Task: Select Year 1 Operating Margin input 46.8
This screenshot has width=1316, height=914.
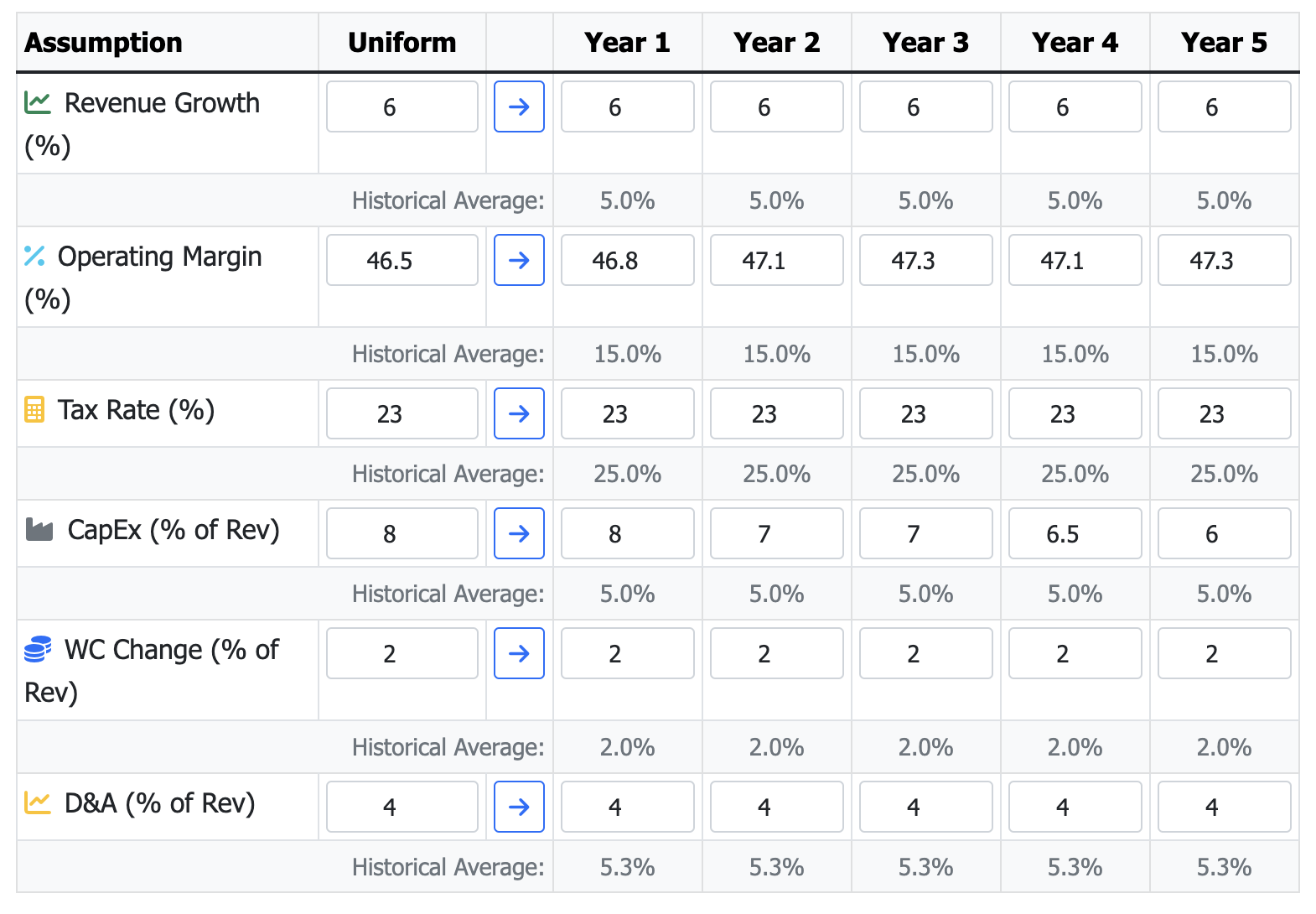Action: [x=628, y=260]
